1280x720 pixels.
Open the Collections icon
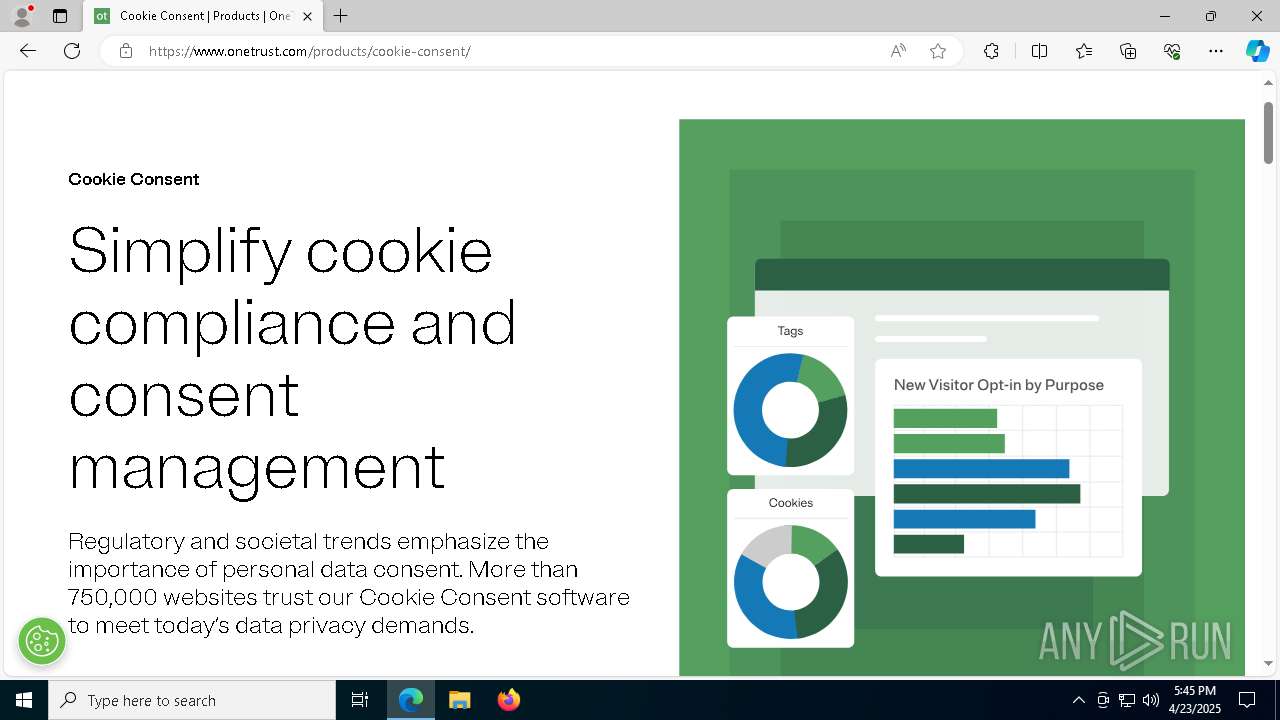pyautogui.click(x=1128, y=51)
